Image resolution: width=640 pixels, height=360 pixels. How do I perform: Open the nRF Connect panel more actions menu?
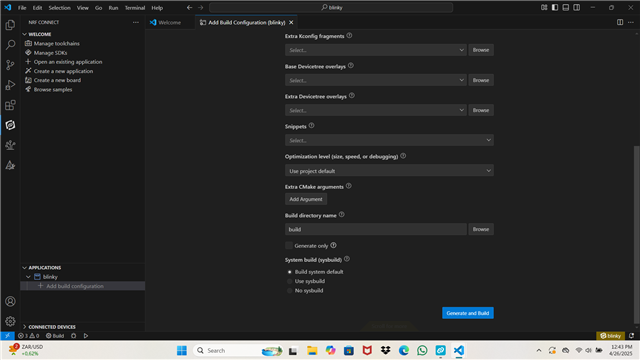pos(136,22)
